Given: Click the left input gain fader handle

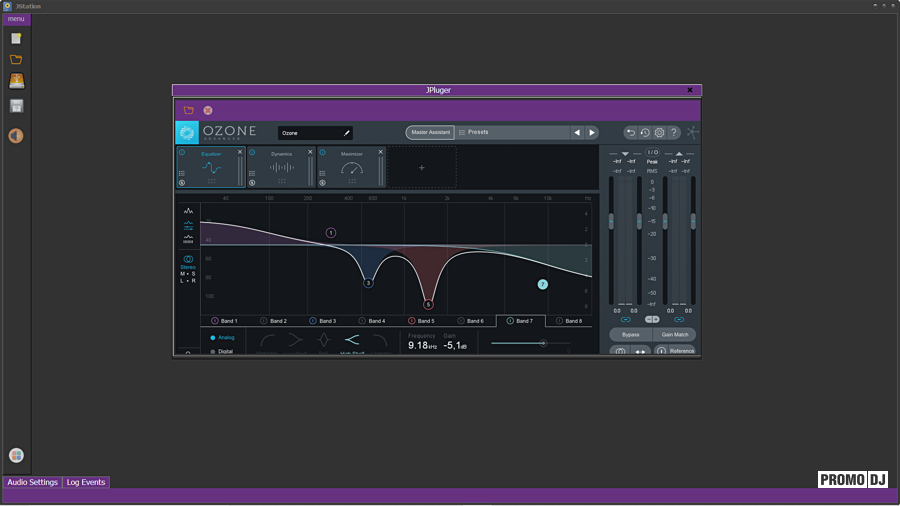Looking at the screenshot, I should pos(611,221).
